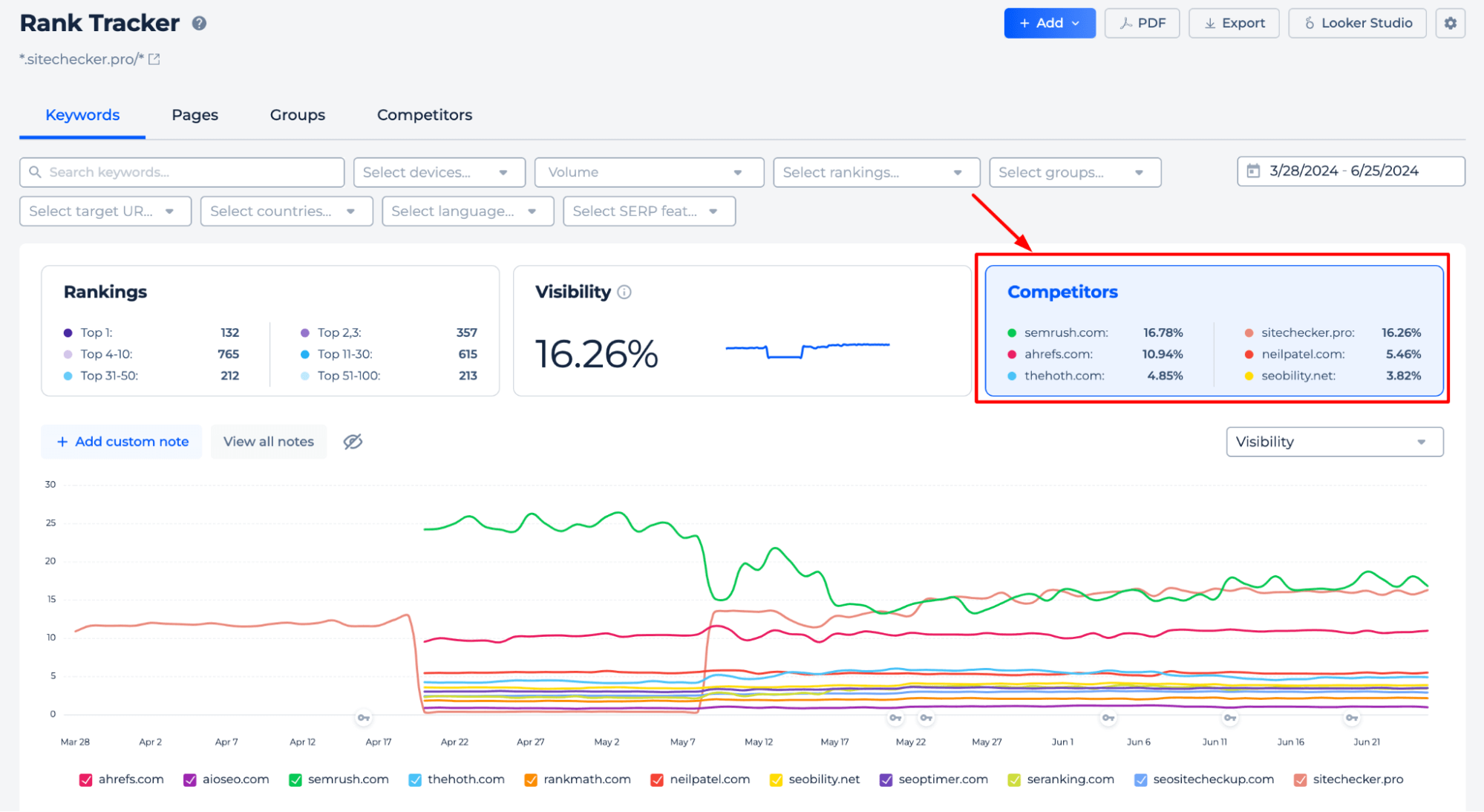Uncheck aioseo.com in chart legend

[x=190, y=779]
